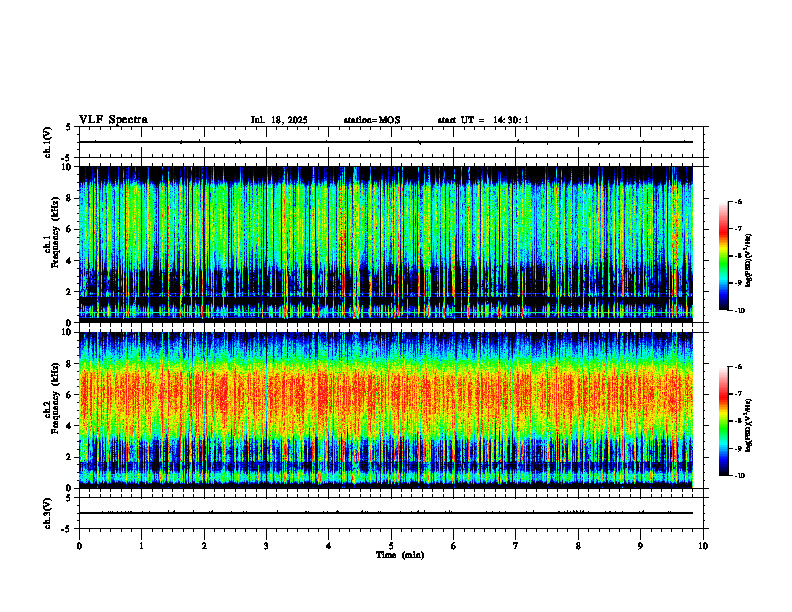Click the ch.1 waveform trace panel
The image size is (792, 612).
point(391,142)
